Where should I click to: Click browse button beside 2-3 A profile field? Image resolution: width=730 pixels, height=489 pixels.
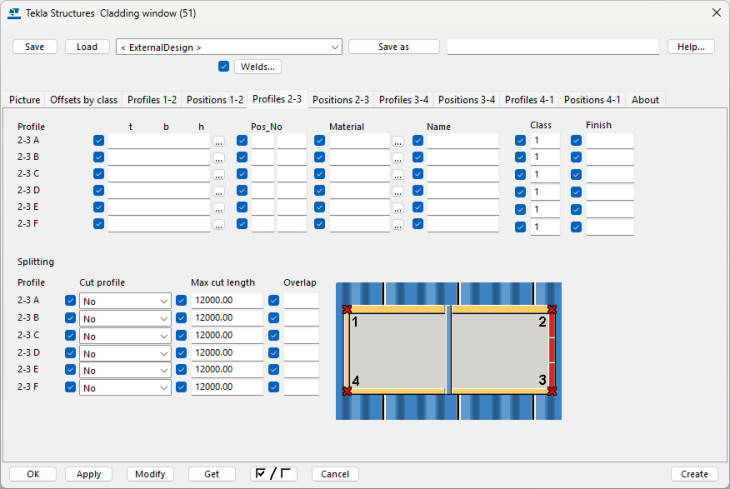[x=218, y=142]
